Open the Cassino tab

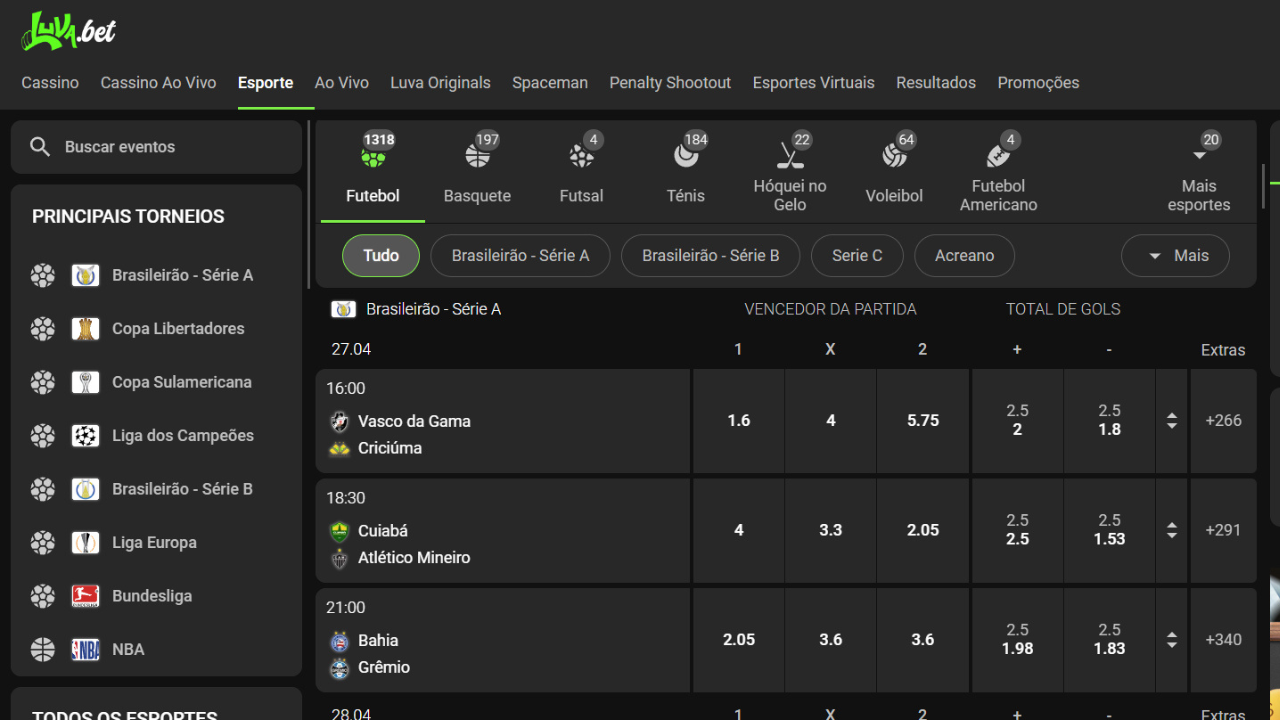(50, 83)
